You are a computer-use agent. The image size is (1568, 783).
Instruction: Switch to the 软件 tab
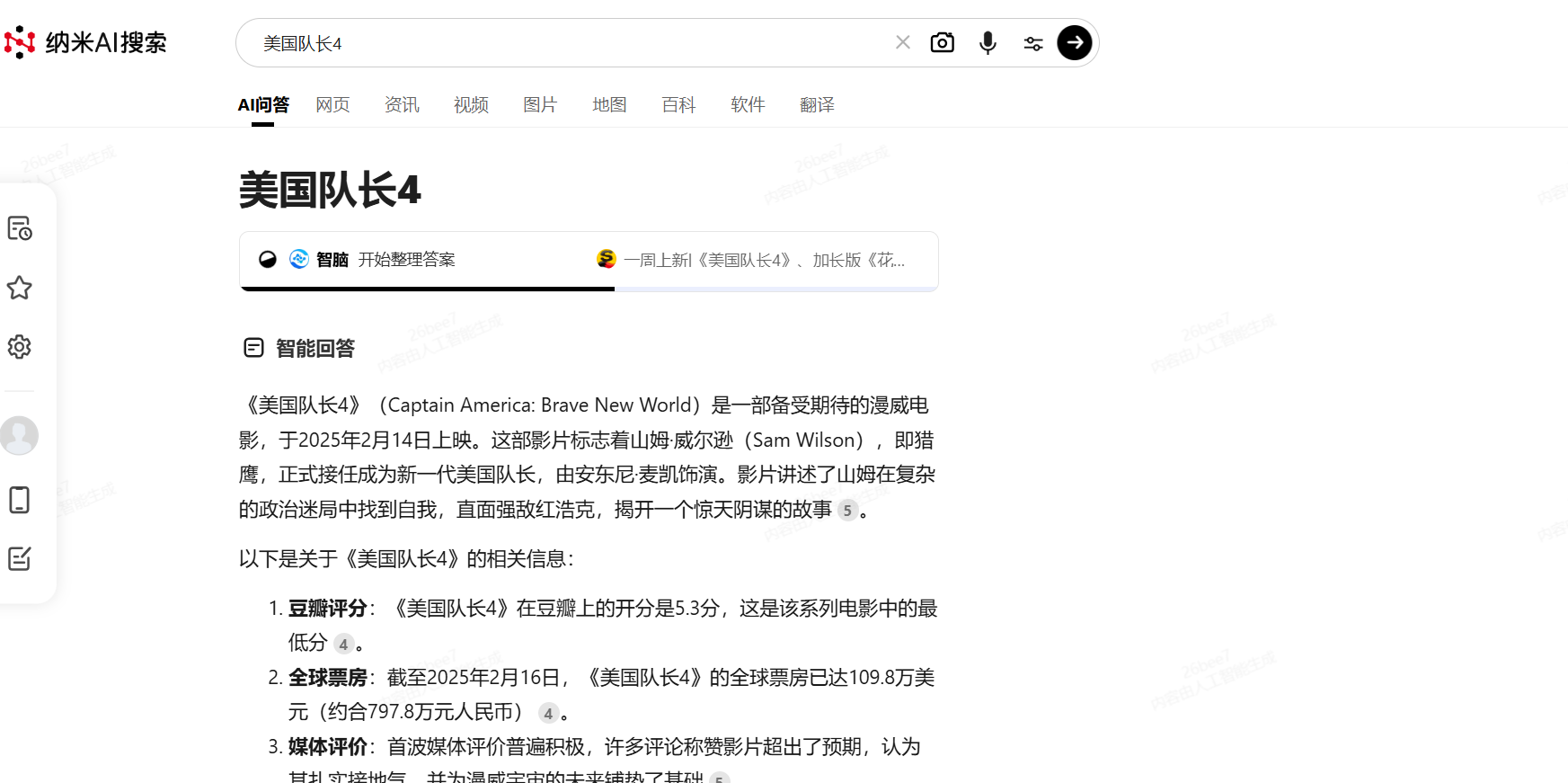tap(748, 105)
